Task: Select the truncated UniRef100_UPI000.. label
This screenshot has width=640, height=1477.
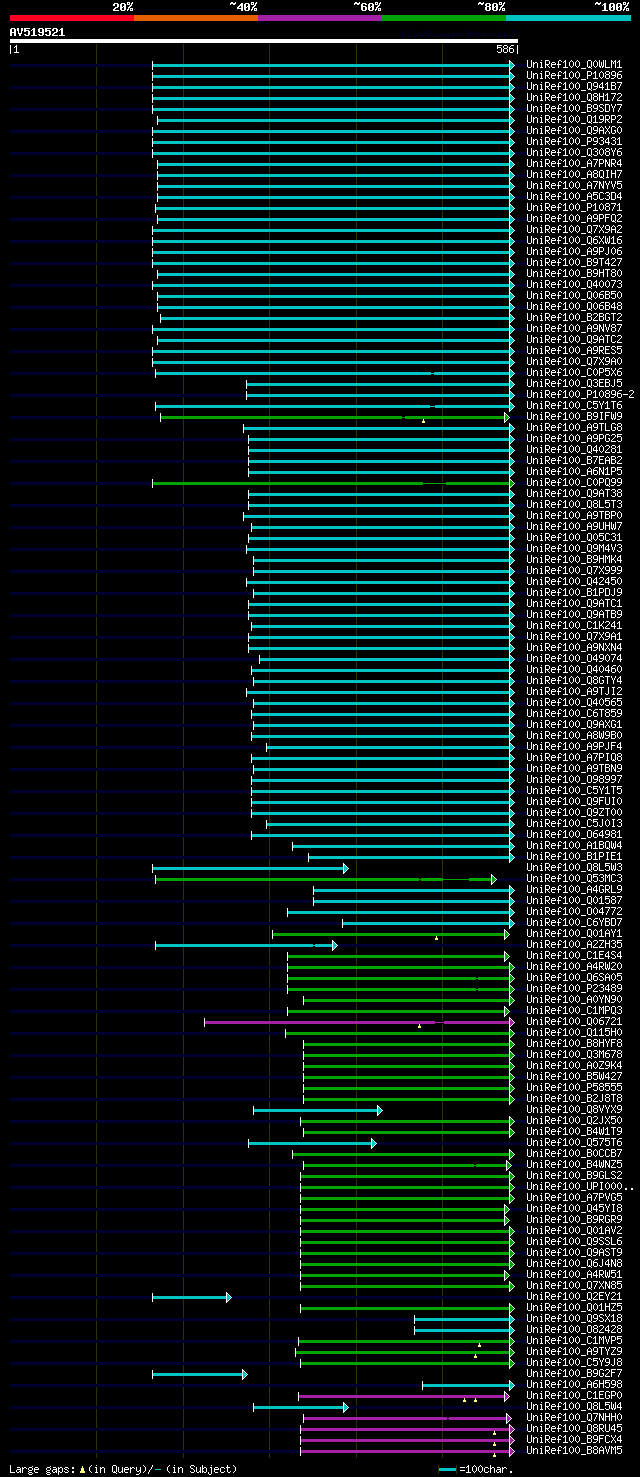Action: [580, 1187]
